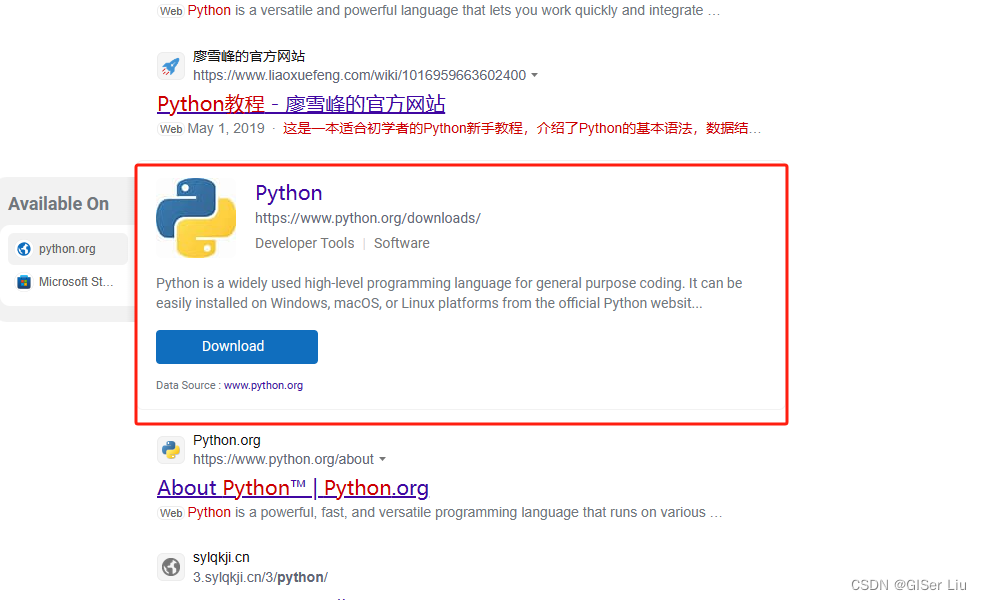
Task: Expand the liaoxuefeng URL dropdown arrow
Action: click(x=534, y=75)
